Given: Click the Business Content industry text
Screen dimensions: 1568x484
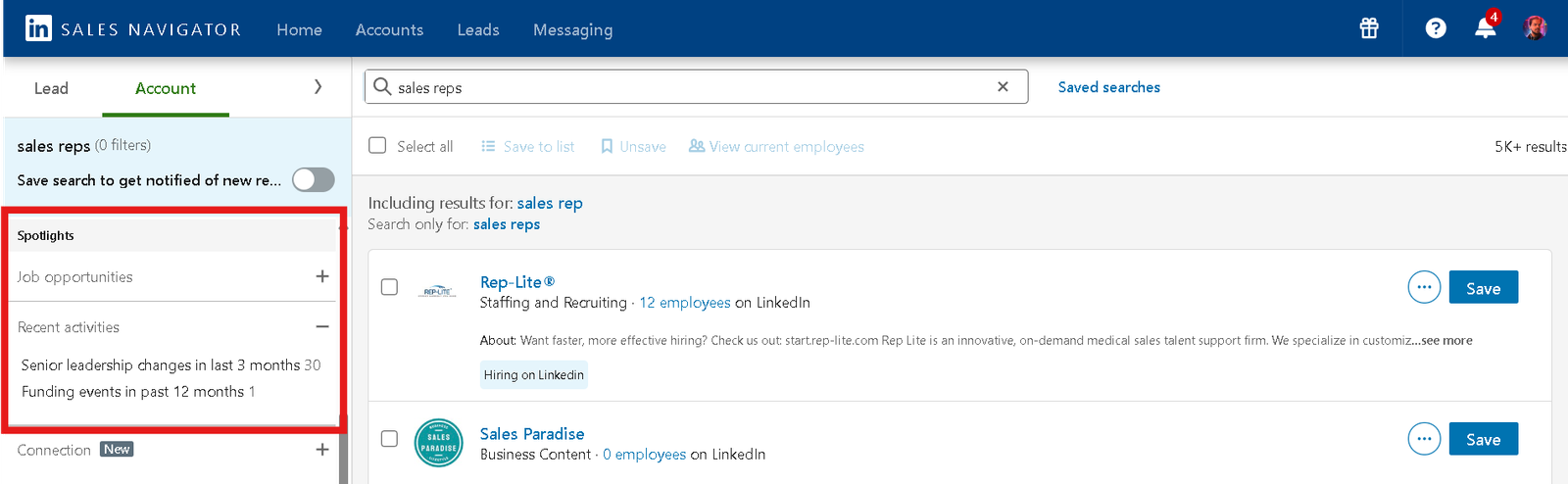Looking at the screenshot, I should [535, 455].
